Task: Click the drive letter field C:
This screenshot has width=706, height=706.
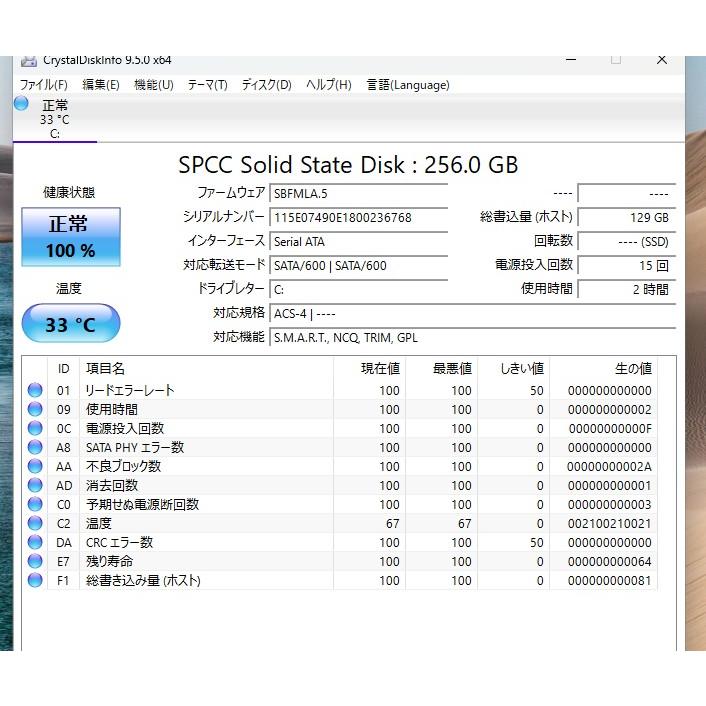Action: [358, 290]
